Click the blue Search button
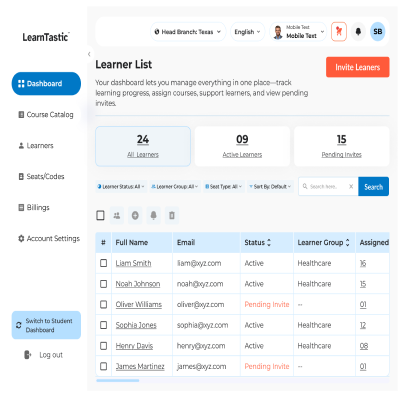Image resolution: width=401 pixels, height=394 pixels. pyautogui.click(x=373, y=187)
